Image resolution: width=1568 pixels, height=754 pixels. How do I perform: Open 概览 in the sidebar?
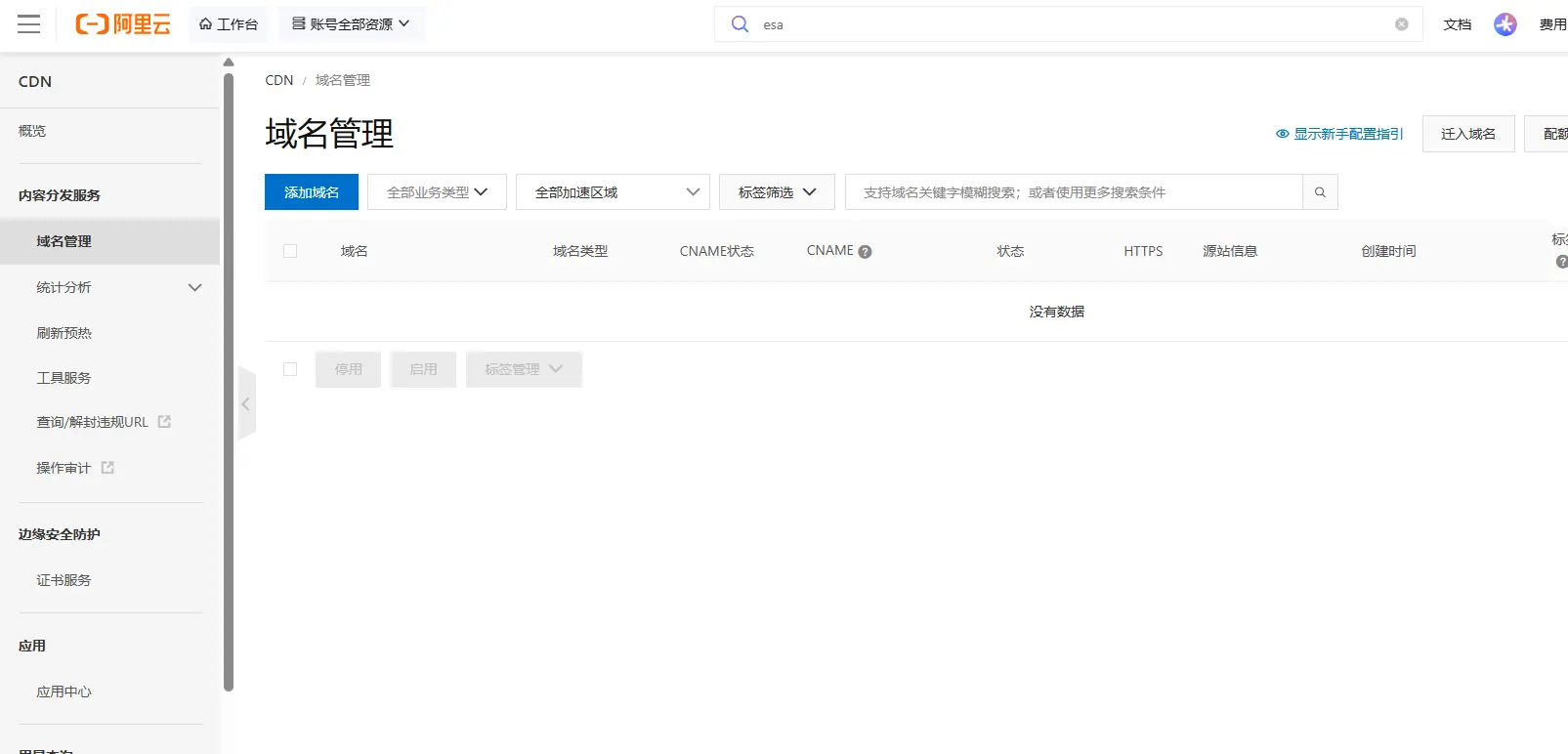click(32, 131)
